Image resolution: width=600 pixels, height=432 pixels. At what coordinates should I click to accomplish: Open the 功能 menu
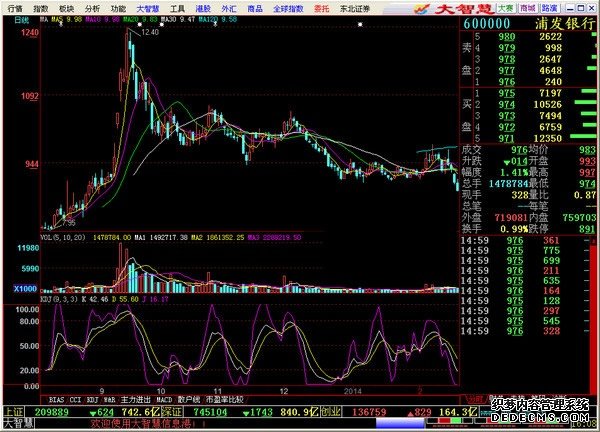[x=118, y=8]
